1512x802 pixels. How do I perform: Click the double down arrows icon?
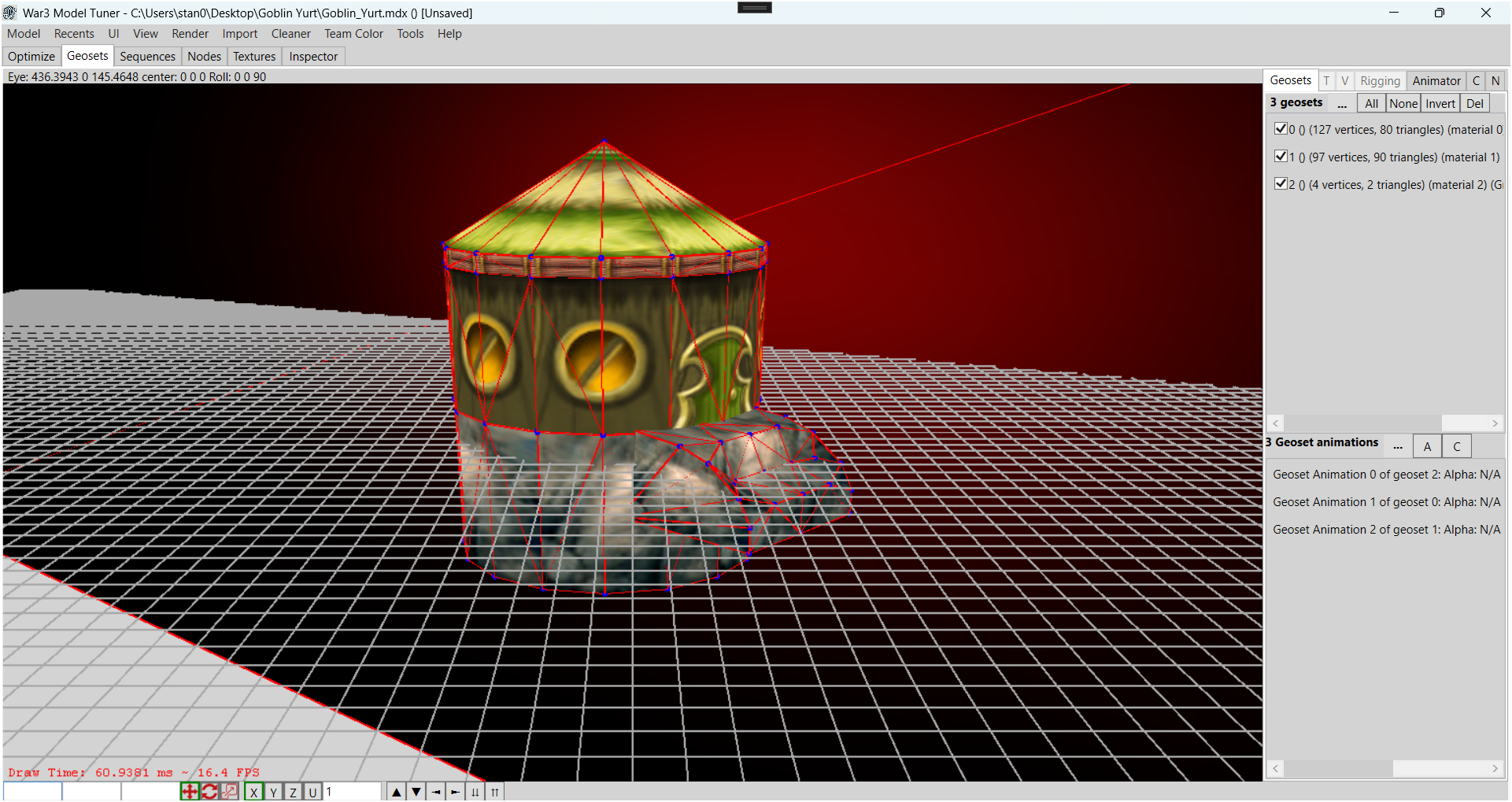click(475, 792)
